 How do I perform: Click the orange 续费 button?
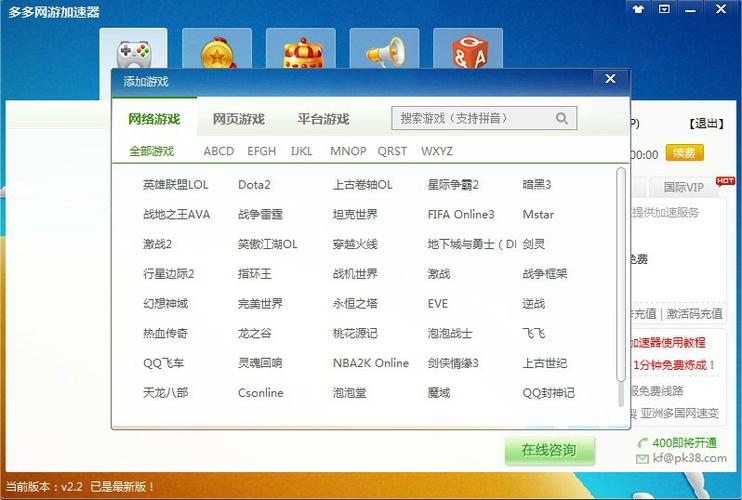pos(684,153)
